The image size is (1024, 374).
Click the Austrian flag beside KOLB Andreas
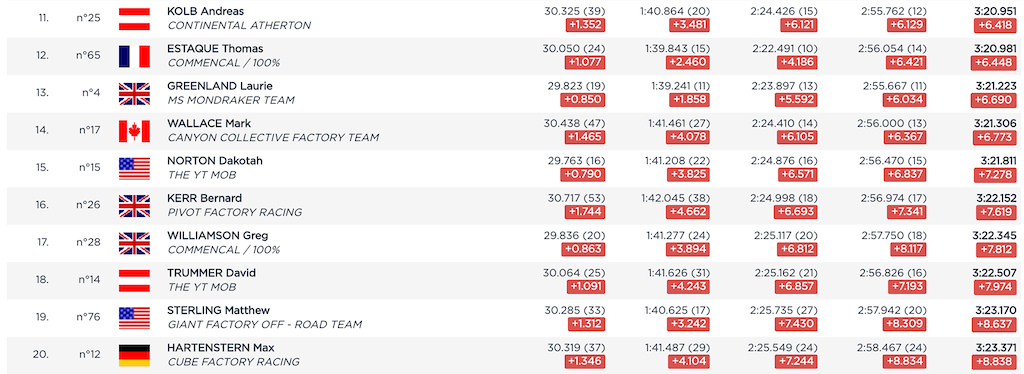[x=134, y=19]
